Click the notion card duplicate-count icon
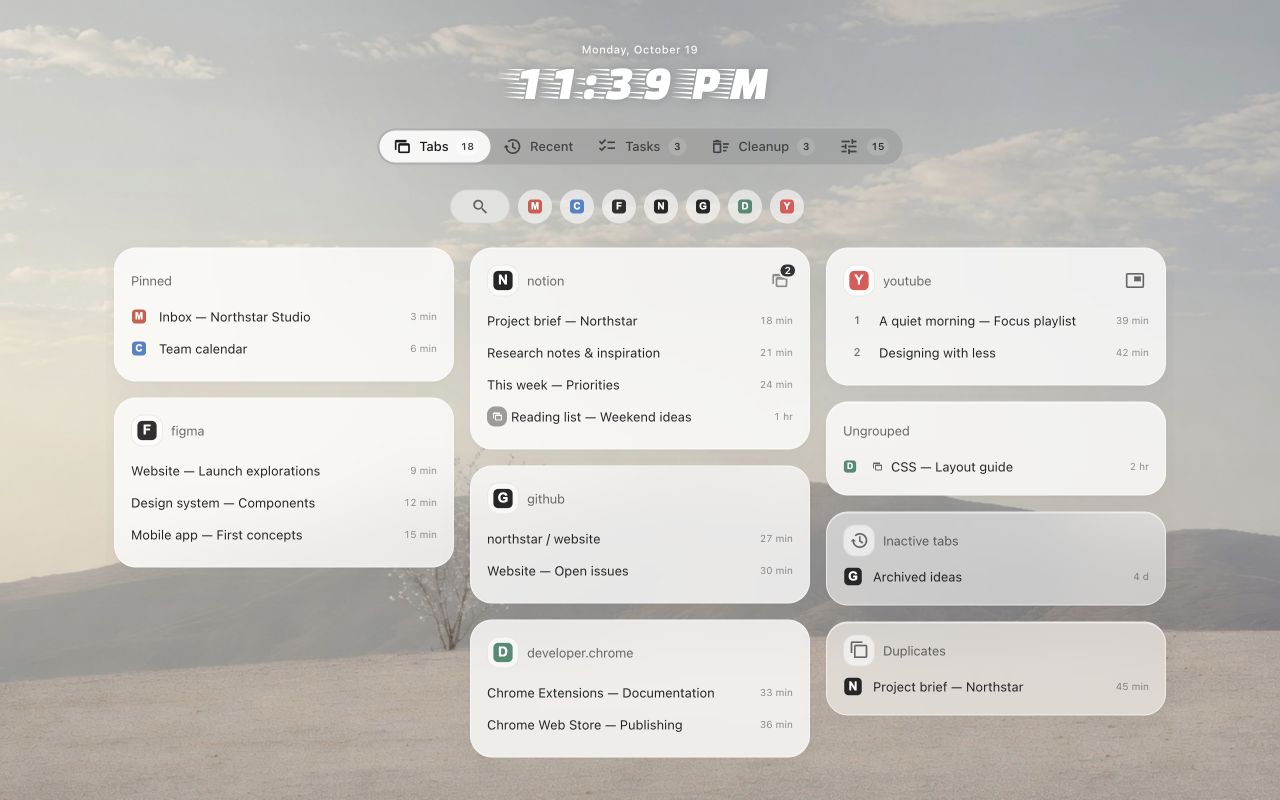The image size is (1280, 800). pos(781,279)
